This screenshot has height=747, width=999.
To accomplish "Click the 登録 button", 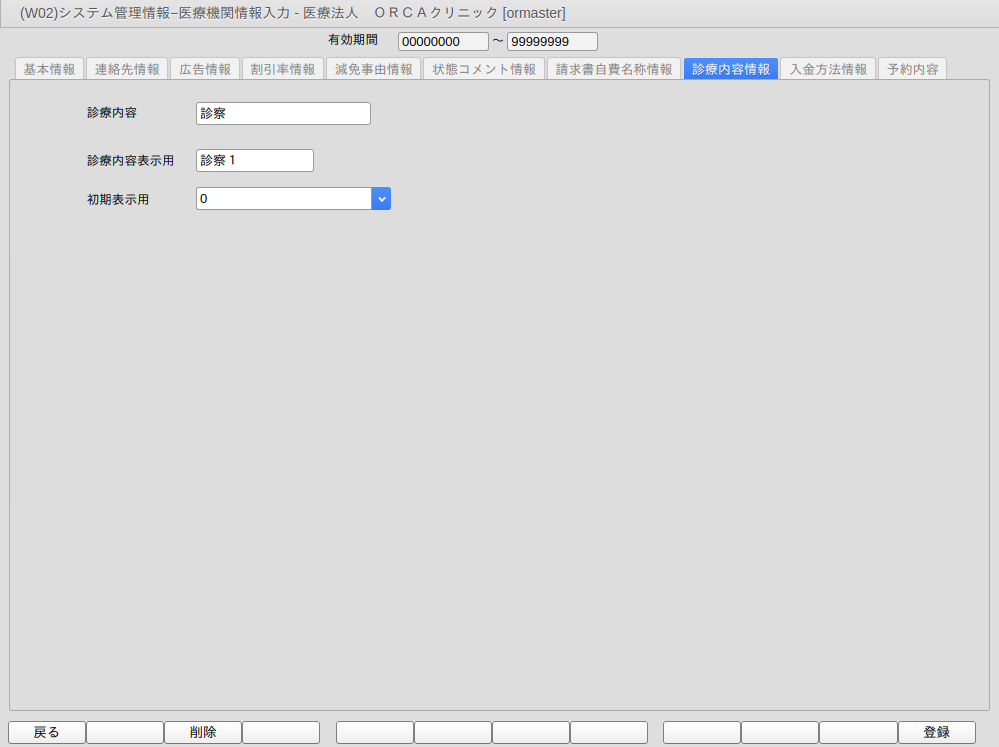I will (x=937, y=732).
